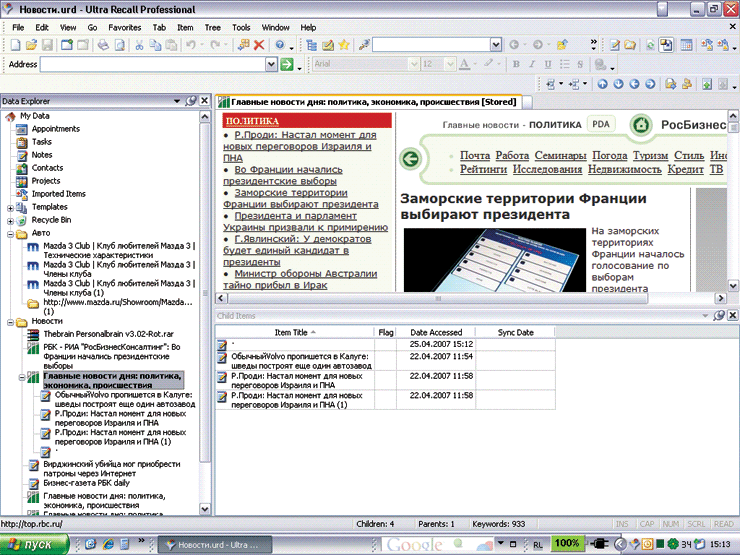Open the Item menu
Screen dimensions: 740x555
tap(185, 27)
